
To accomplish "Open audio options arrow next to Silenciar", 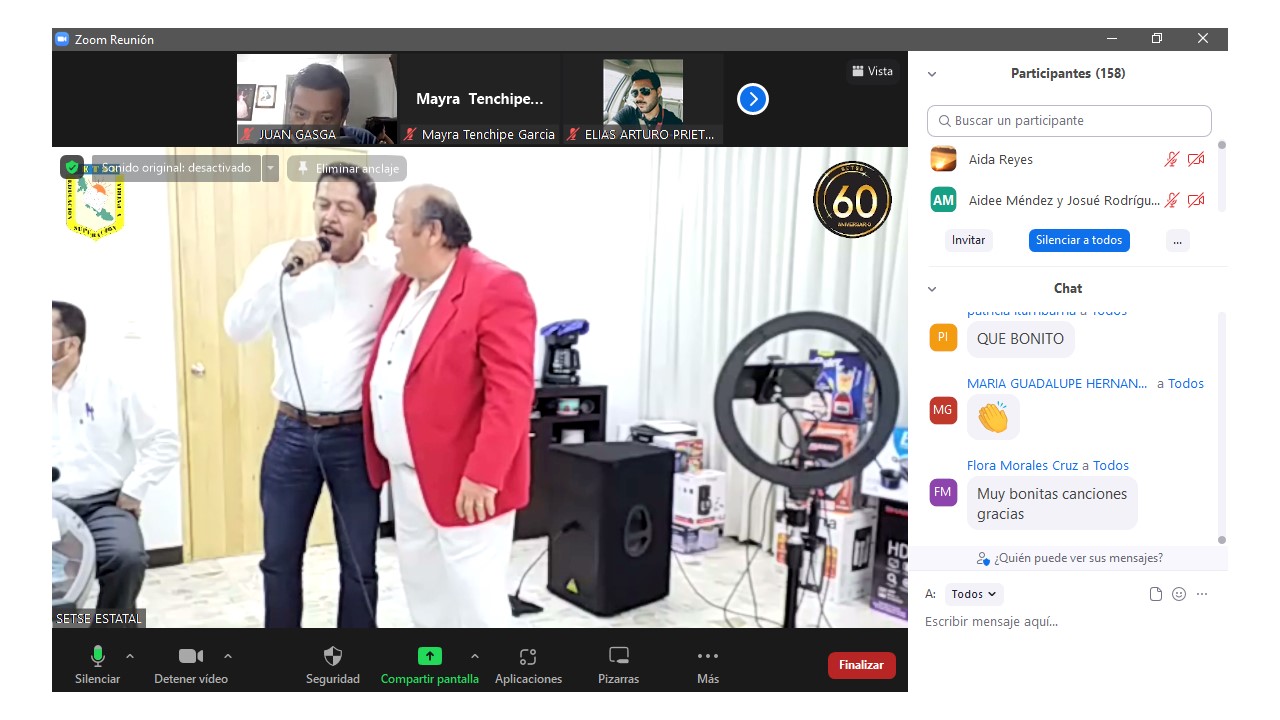I will [130, 656].
